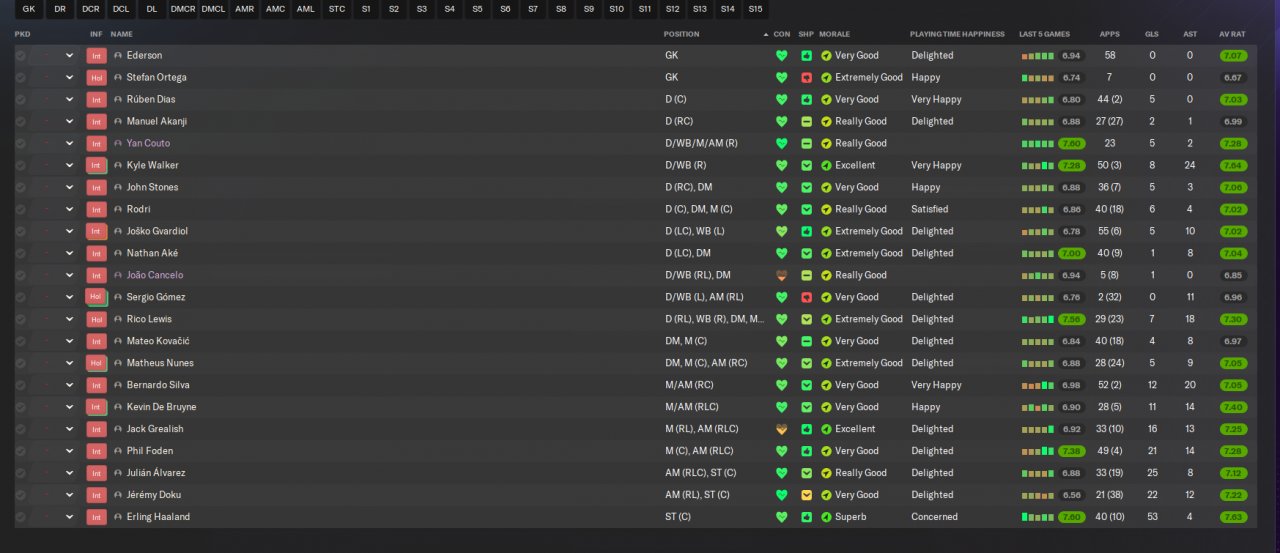Screen dimensions: 1280x553
Task: Click Rodri's morale arrow icon
Action: 826,210
